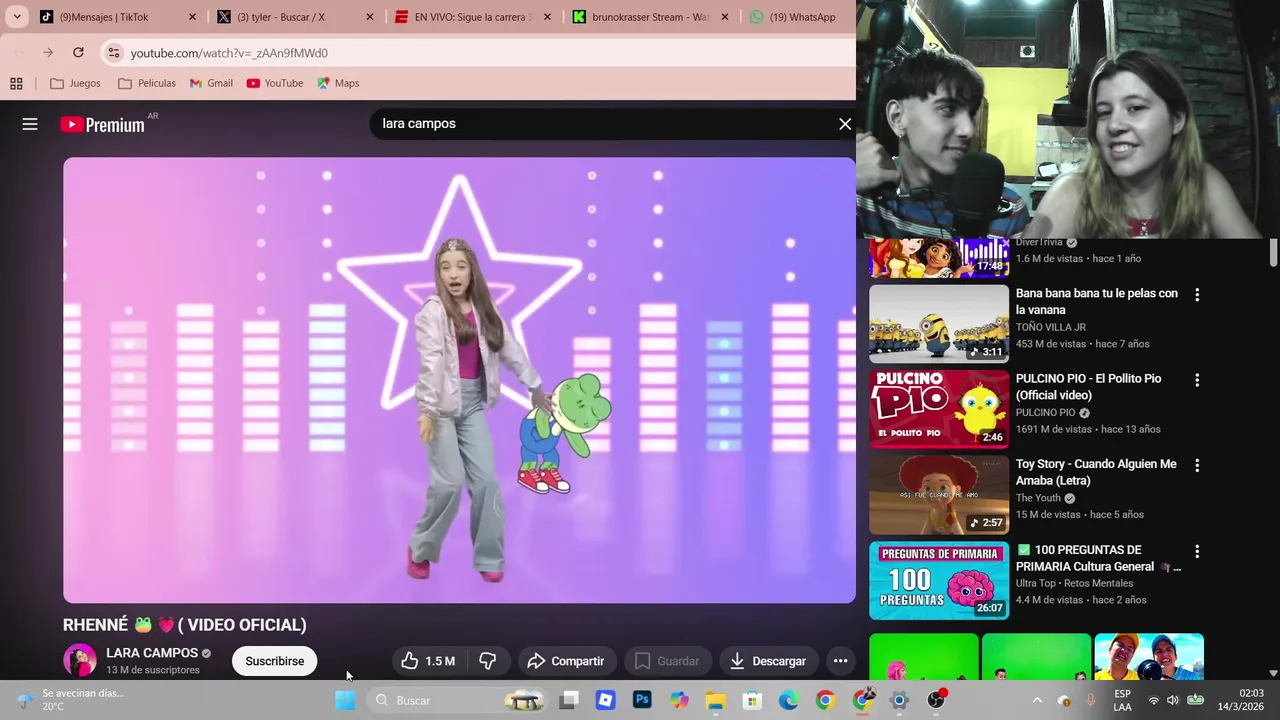The image size is (1280, 720).
Task: Show hidden system tray icons chevron
Action: tap(1037, 700)
